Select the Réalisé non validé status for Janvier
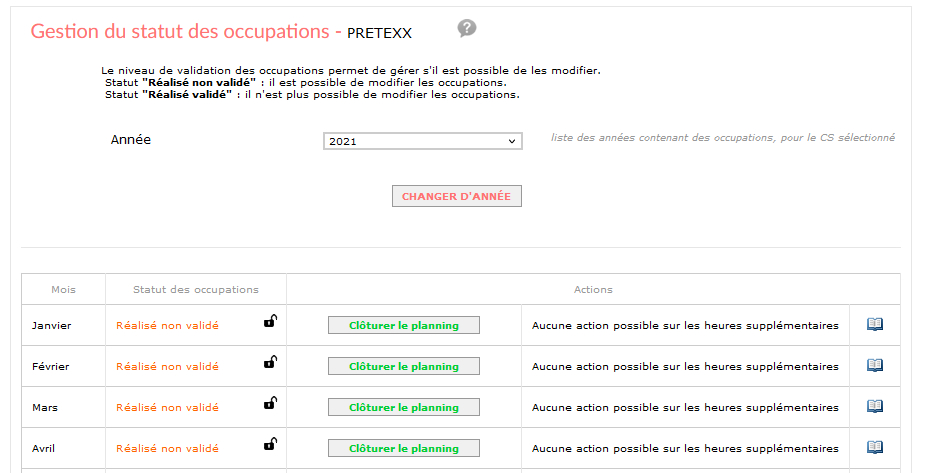The height and width of the screenshot is (473, 925). click(167, 326)
